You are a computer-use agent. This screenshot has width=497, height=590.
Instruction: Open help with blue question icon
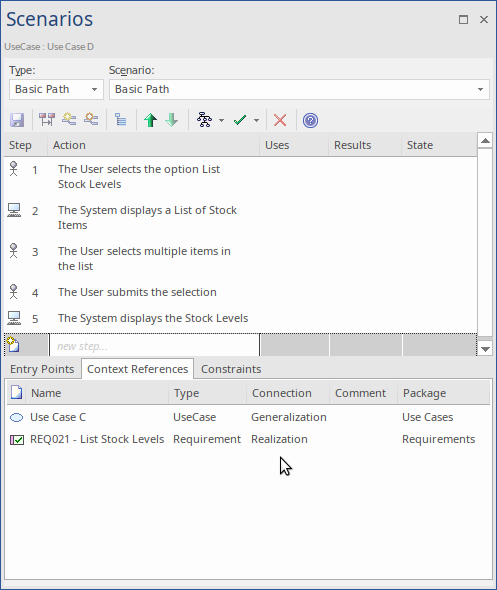click(x=310, y=120)
